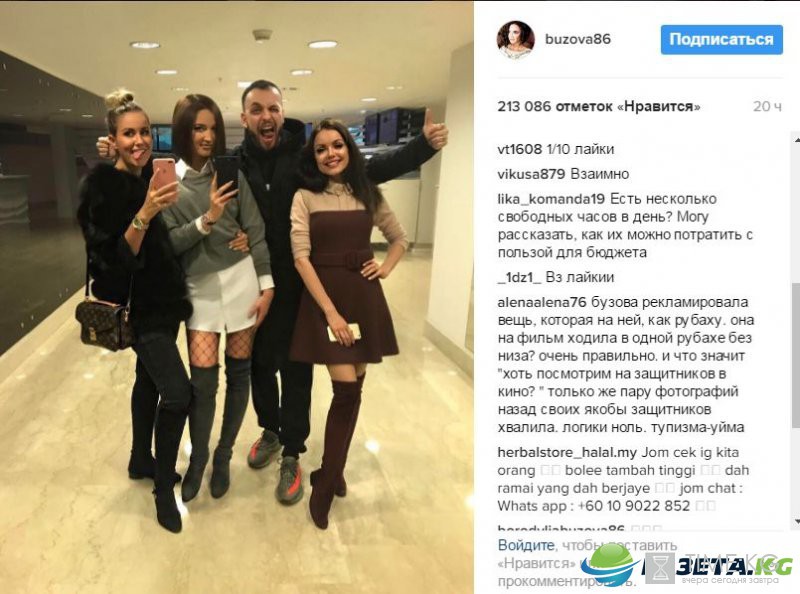Screen dimensions: 800x594
Task: Open the 213 086 отметок «Нравится» likes list
Action: (x=598, y=106)
